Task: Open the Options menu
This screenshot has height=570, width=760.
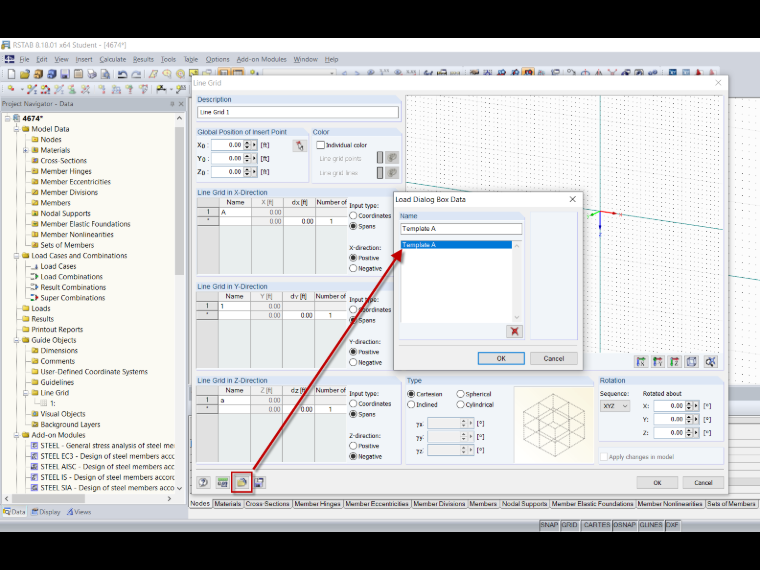Action: (x=217, y=59)
